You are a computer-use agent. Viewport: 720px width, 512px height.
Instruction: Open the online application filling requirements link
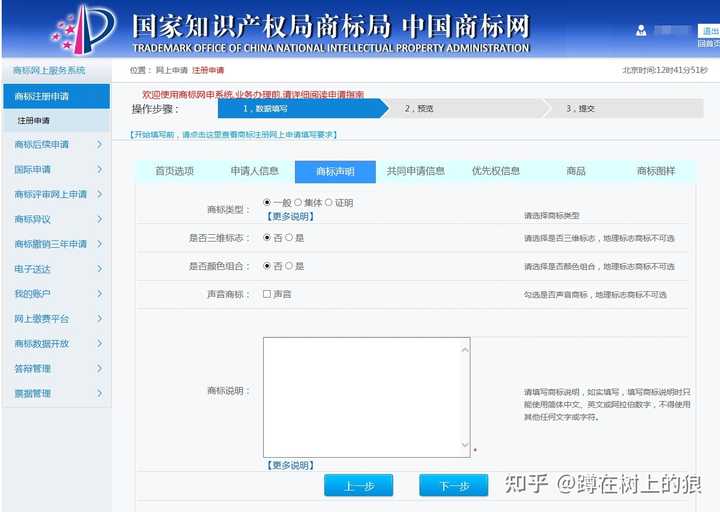point(233,135)
